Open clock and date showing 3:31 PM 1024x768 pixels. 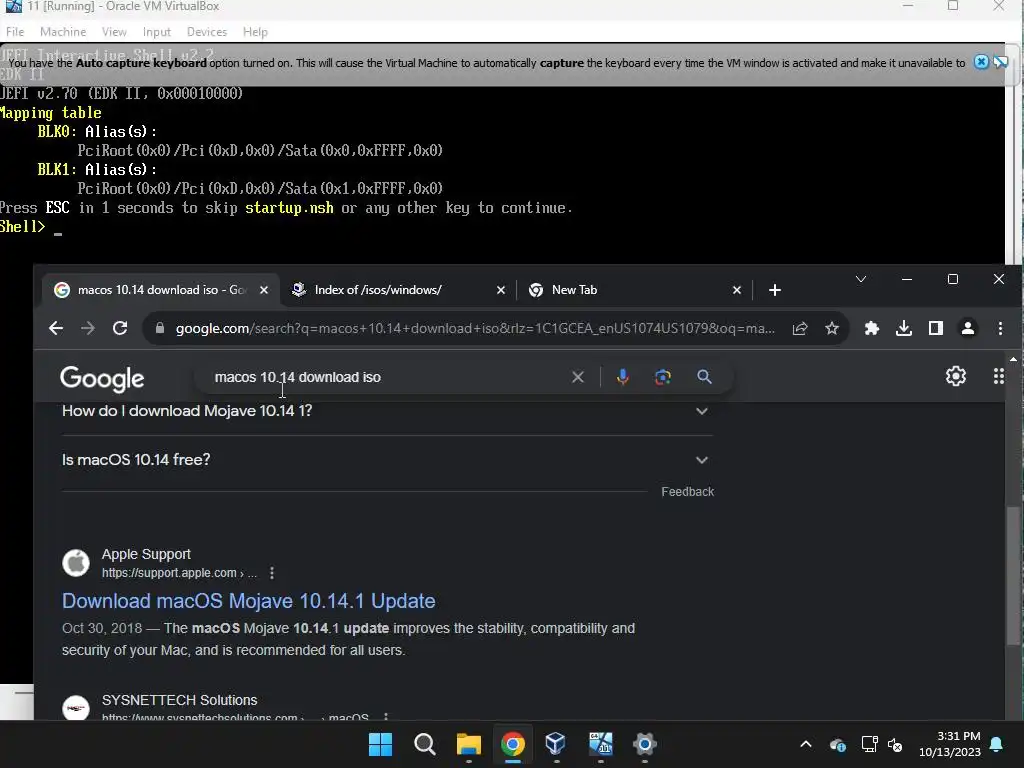950,744
